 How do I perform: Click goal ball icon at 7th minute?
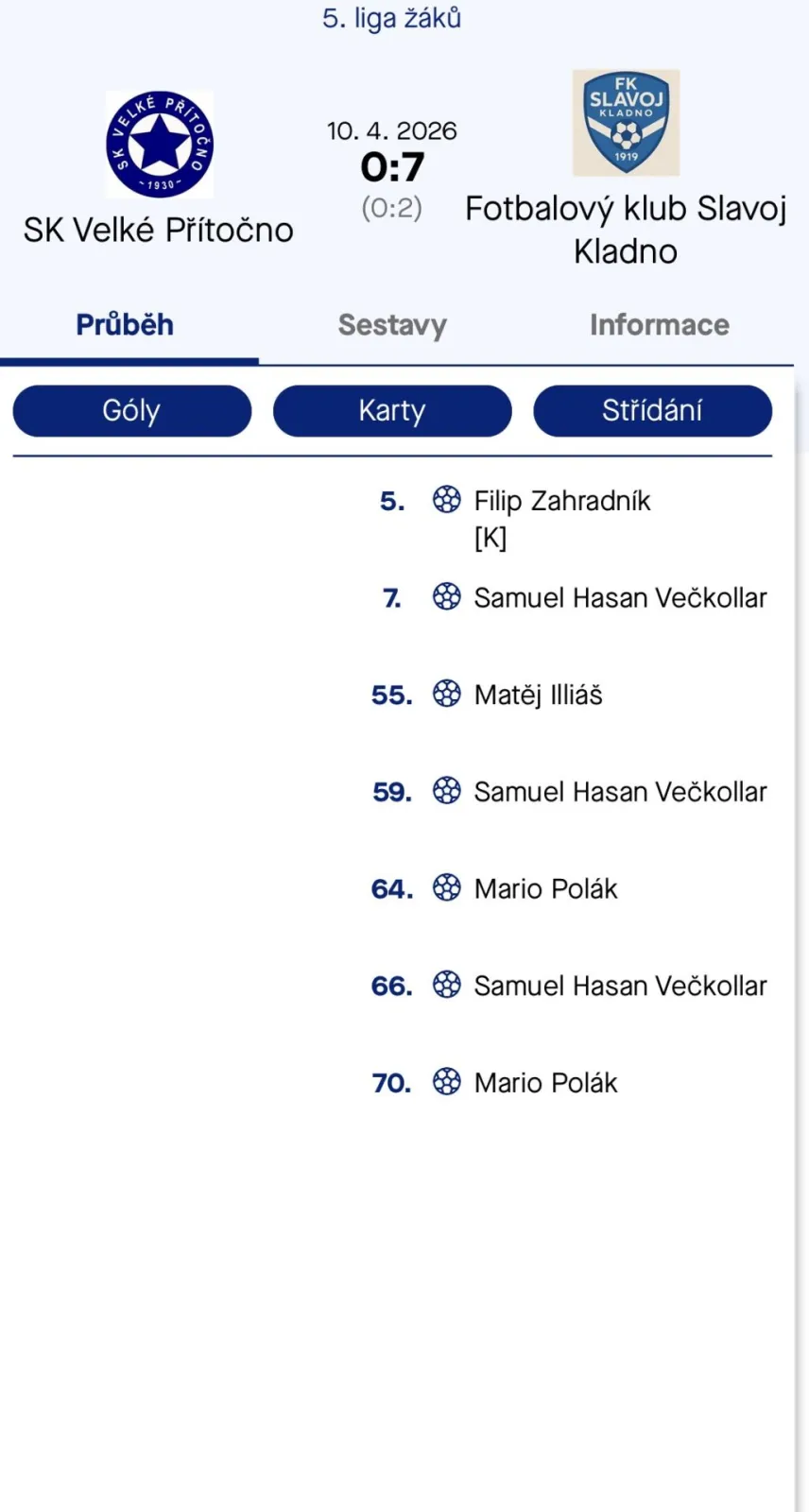coord(446,596)
